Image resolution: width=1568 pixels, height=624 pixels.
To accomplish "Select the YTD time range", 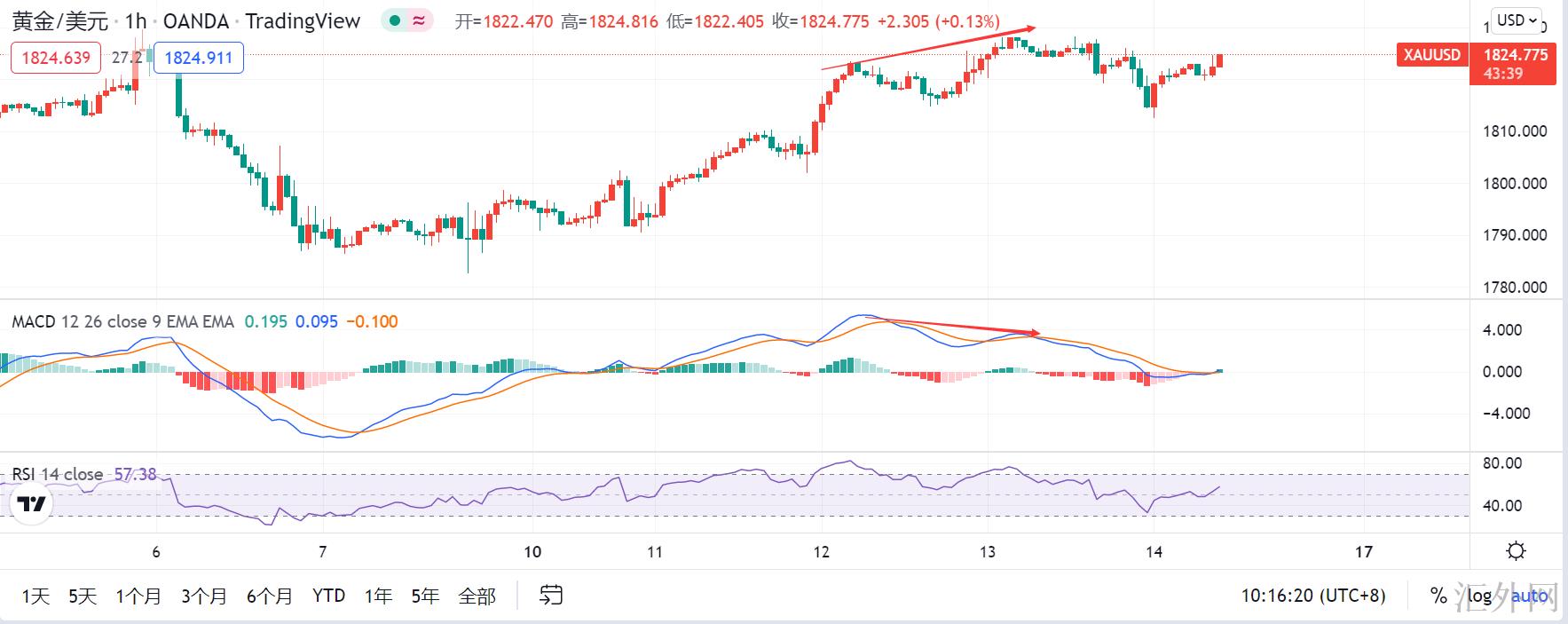I will 328,596.
